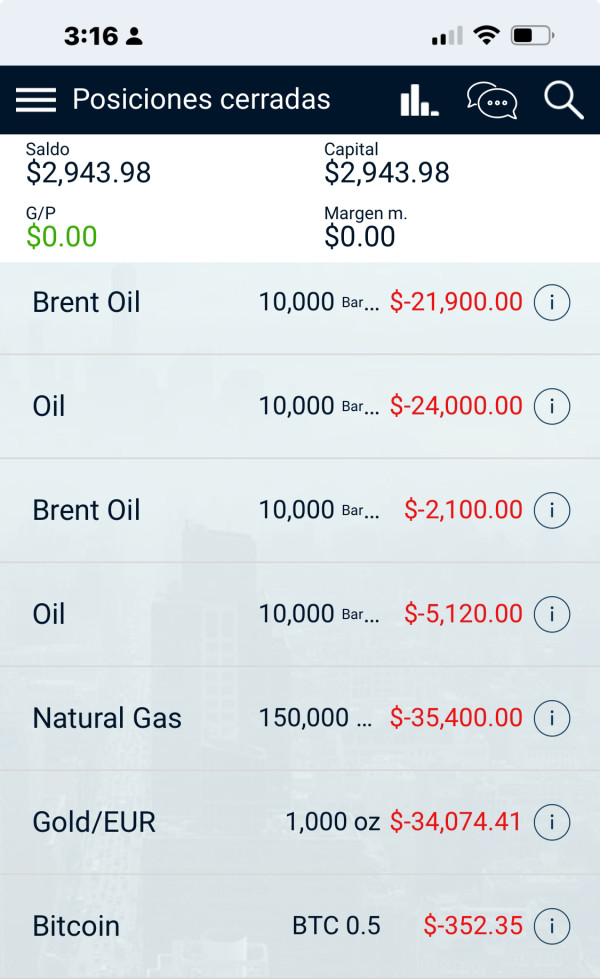Open the hamburger navigation menu
600x979 pixels.
click(36, 99)
